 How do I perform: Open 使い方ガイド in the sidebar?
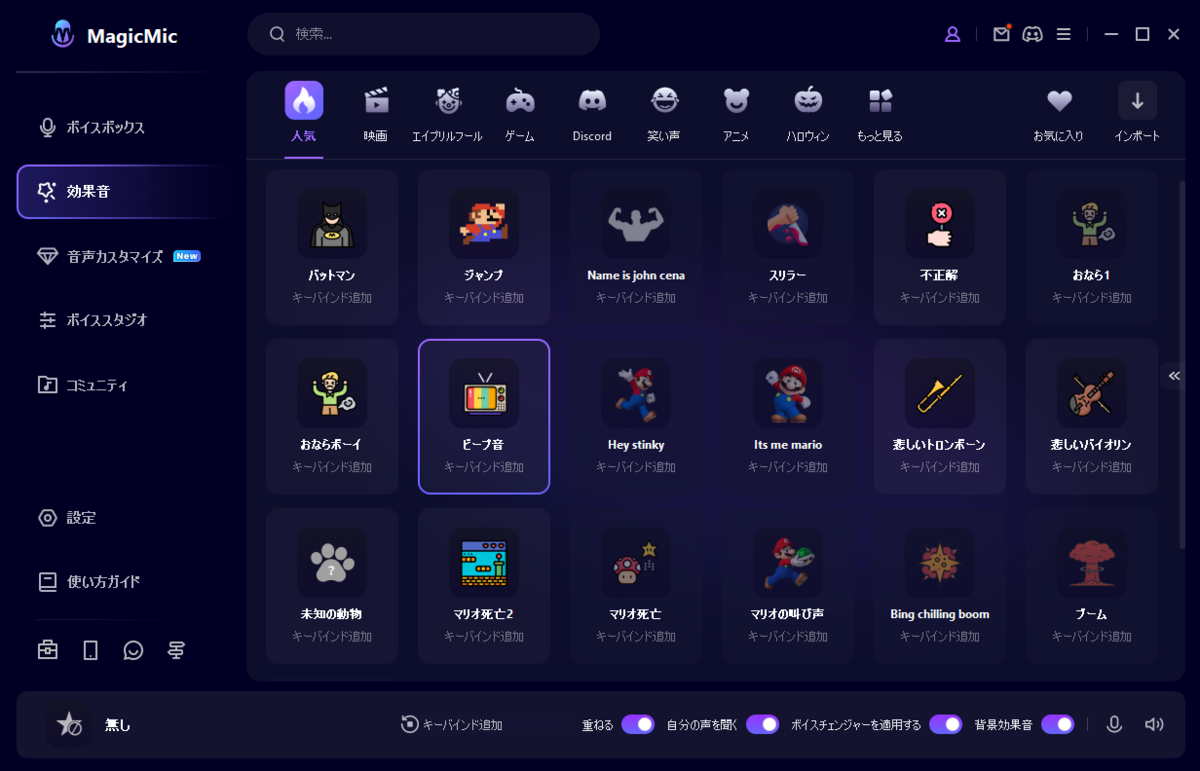[117, 581]
